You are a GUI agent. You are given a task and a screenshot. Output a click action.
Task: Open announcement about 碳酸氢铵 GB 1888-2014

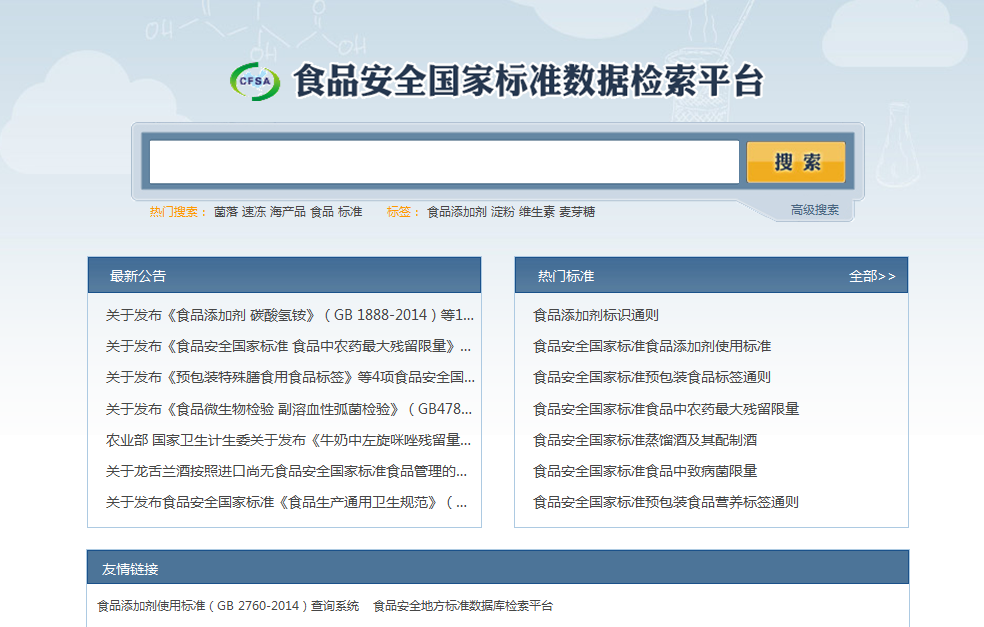pos(289,315)
